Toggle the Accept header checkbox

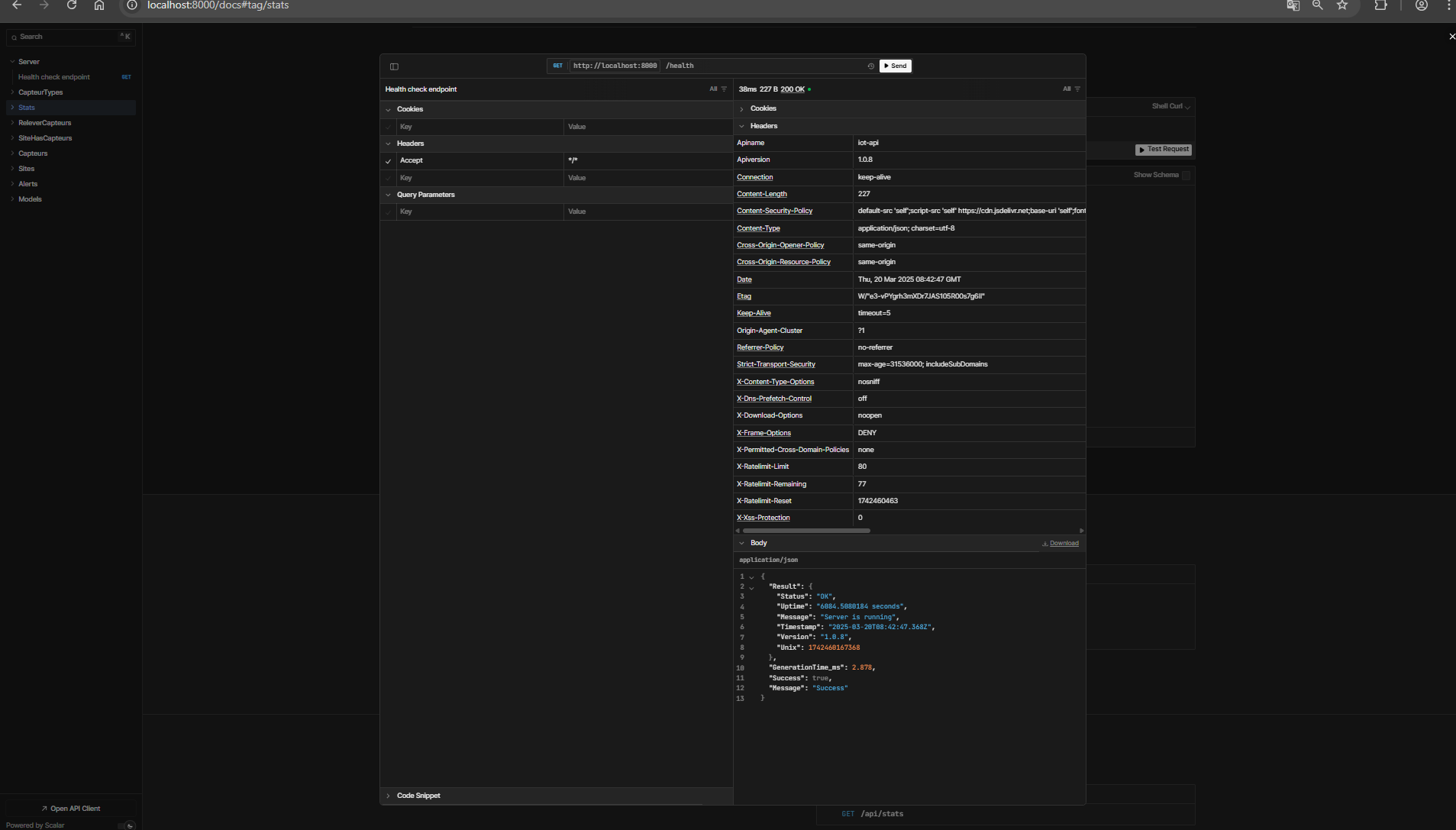[x=388, y=161]
